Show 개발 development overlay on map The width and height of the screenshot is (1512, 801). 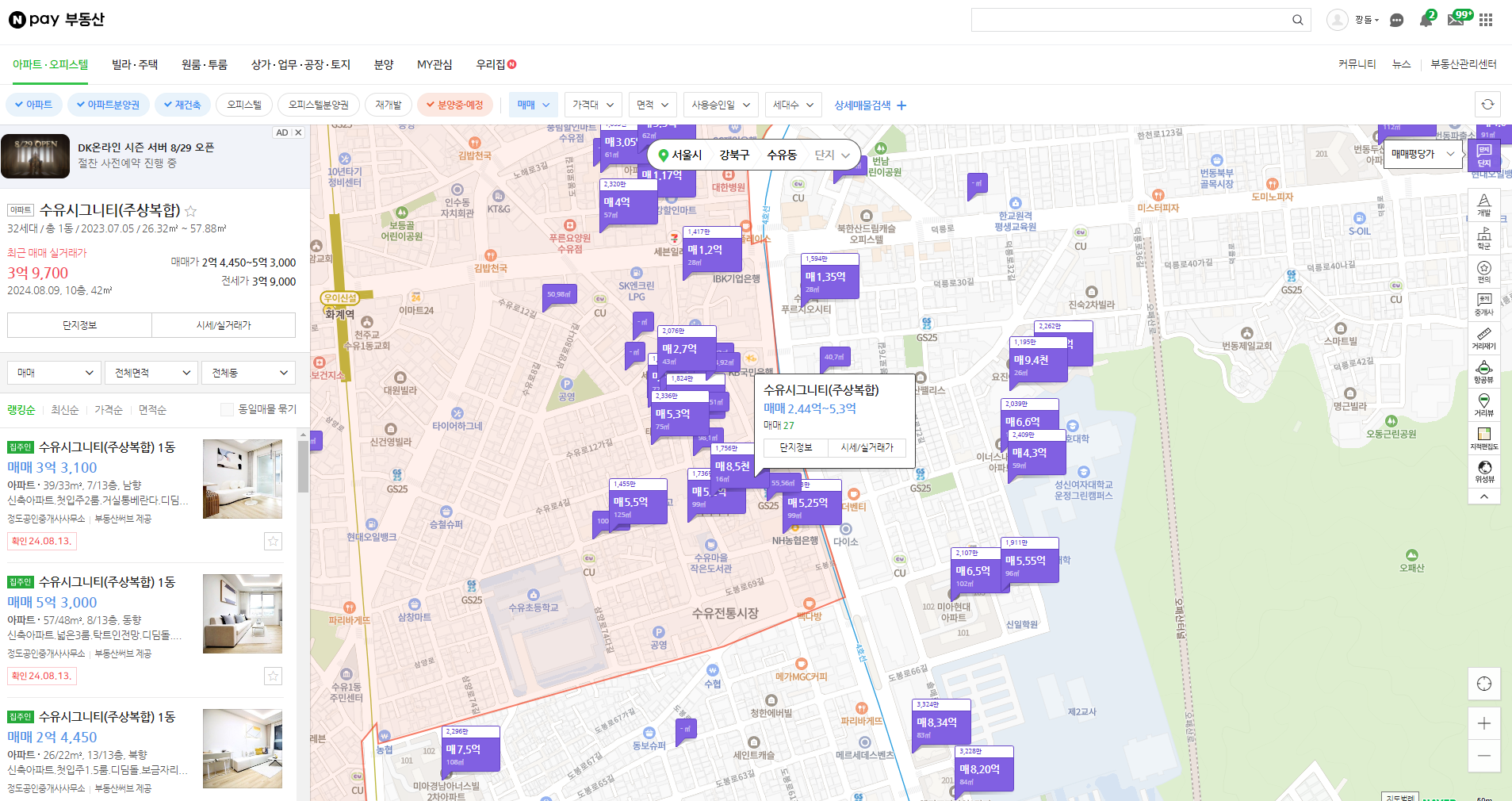pyautogui.click(x=1484, y=205)
